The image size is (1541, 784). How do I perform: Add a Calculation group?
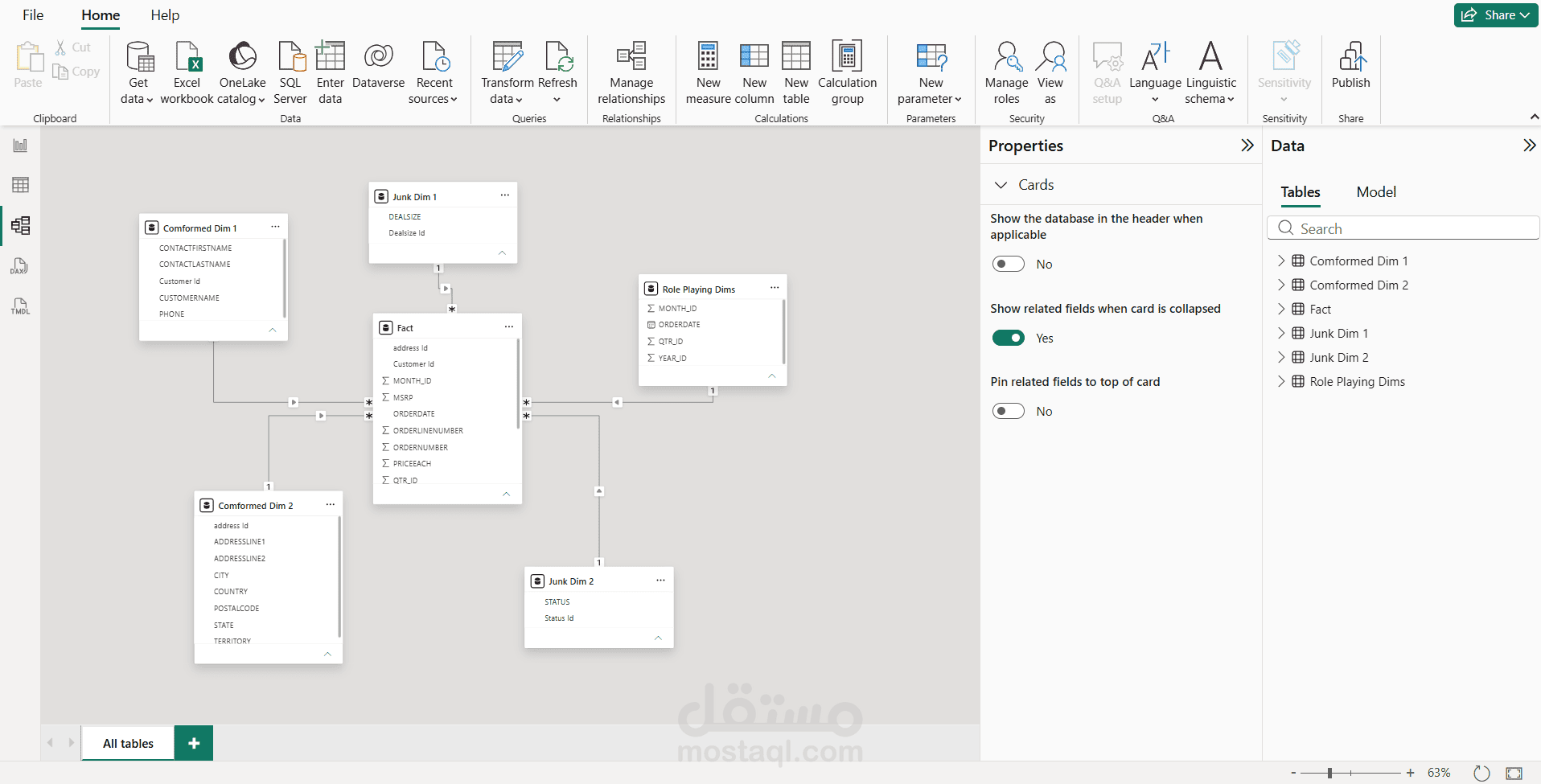[x=847, y=73]
